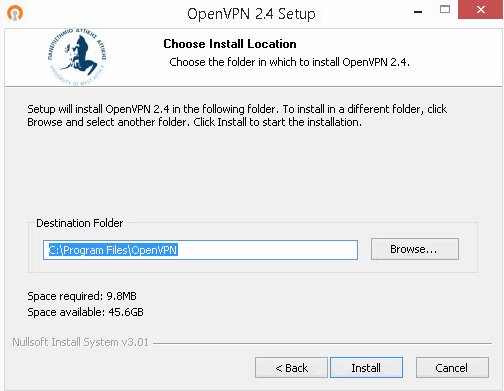
Task: Click the separator line beside Nullsoft text
Action: pos(322,343)
